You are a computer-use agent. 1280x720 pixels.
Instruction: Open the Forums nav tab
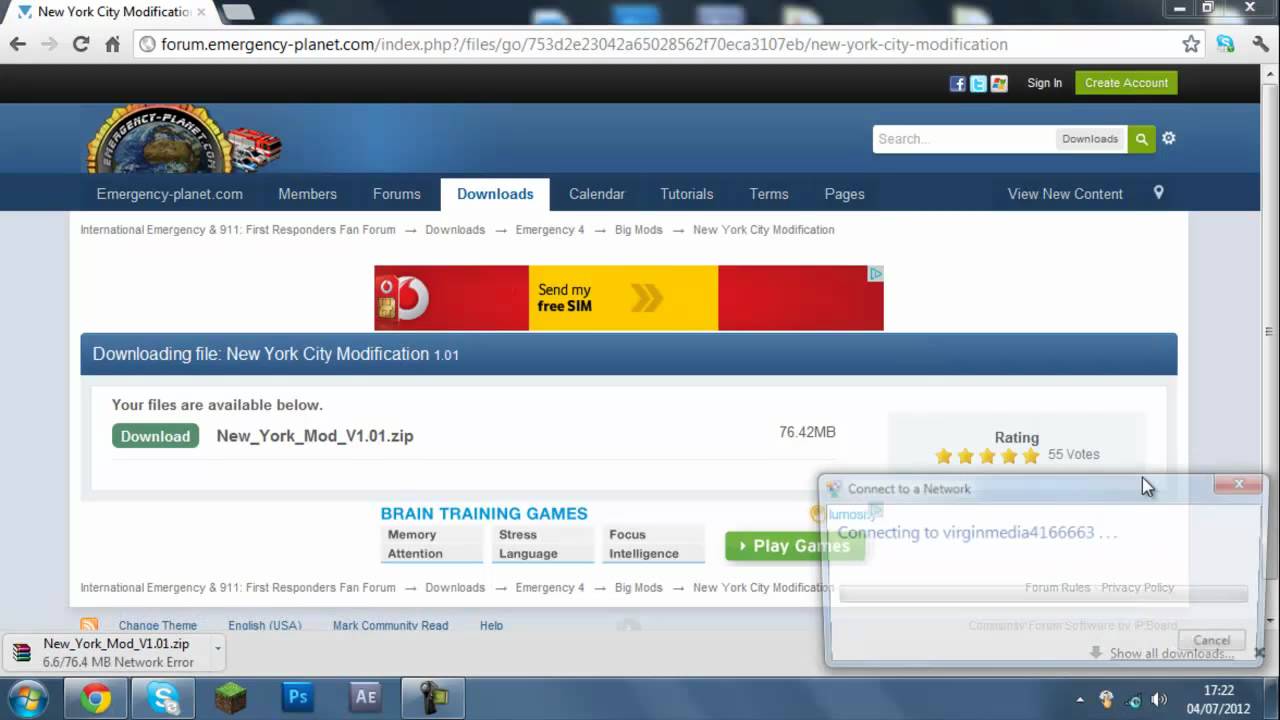(396, 194)
